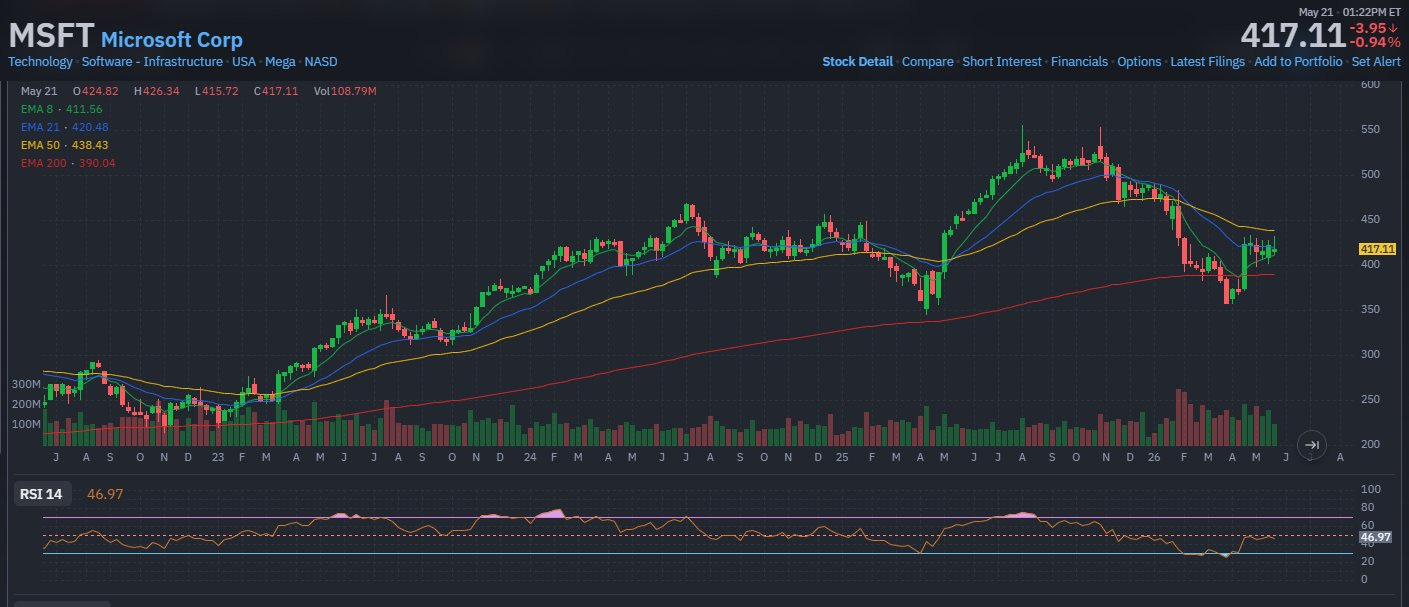This screenshot has width=1409, height=607.
Task: Click the 26 year marker on time axis
Action: pos(1156,457)
